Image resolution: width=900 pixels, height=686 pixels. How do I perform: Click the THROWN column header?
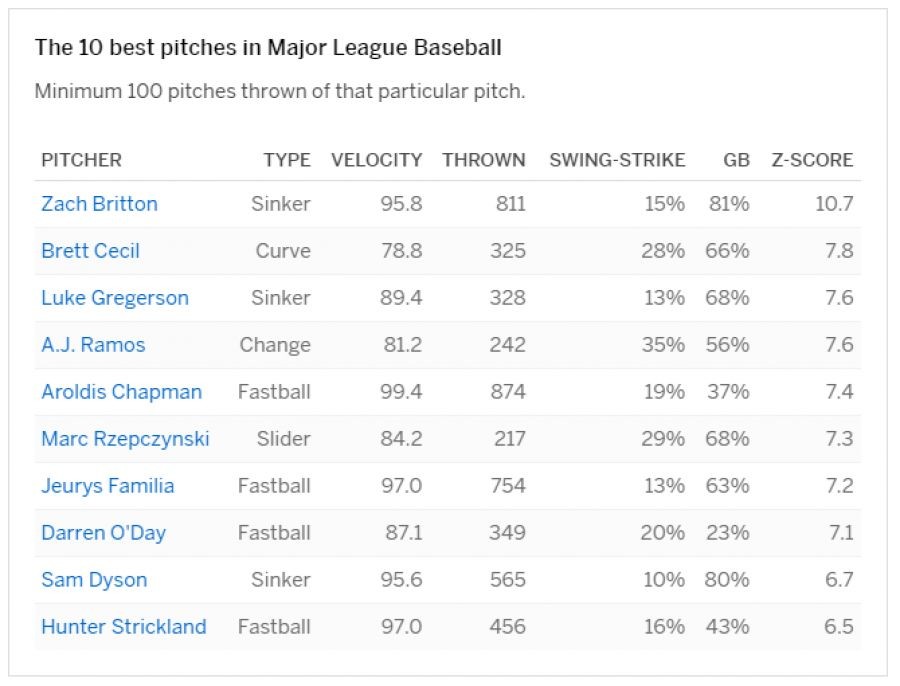(483, 160)
